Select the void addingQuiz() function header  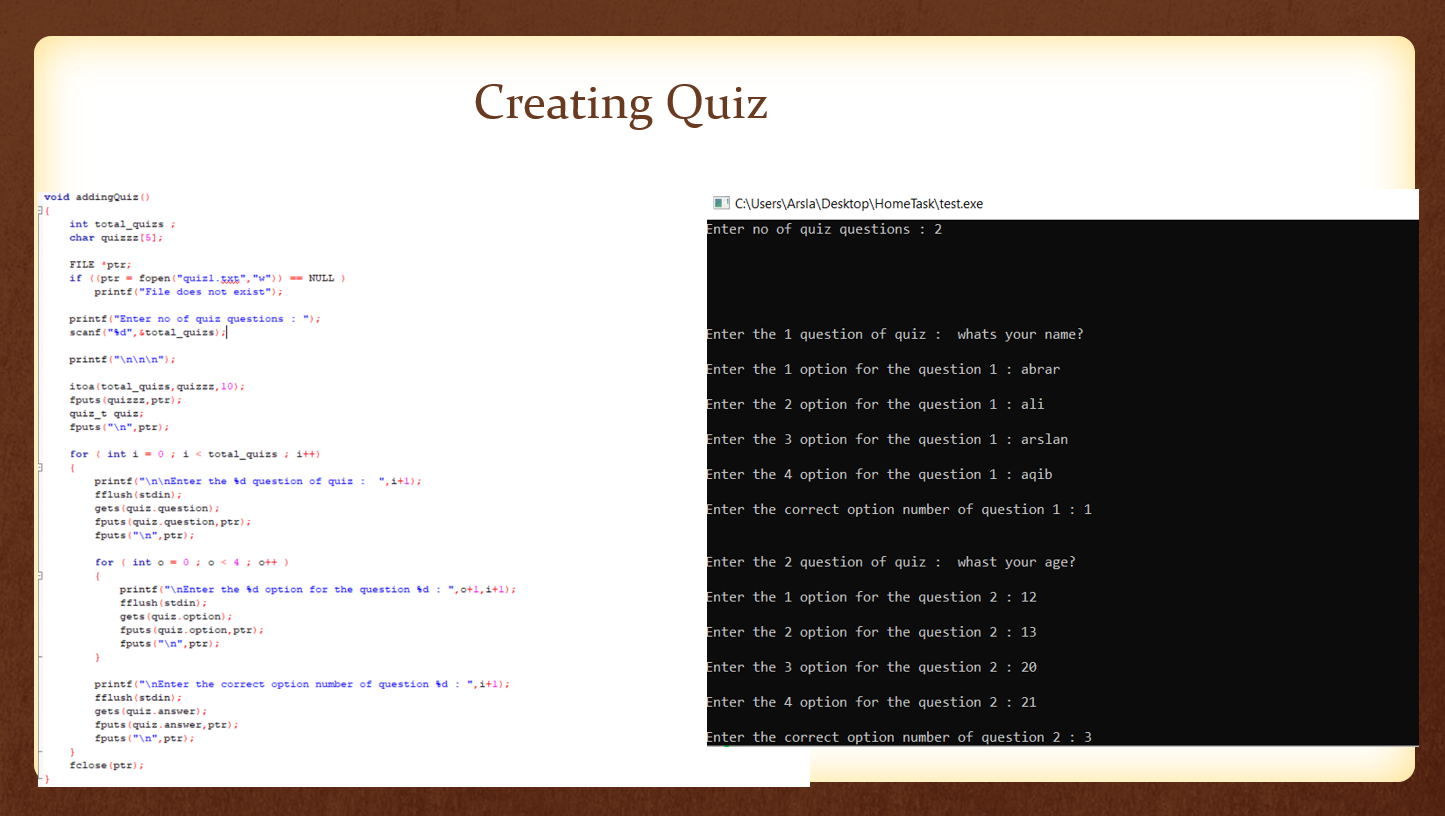pos(95,196)
